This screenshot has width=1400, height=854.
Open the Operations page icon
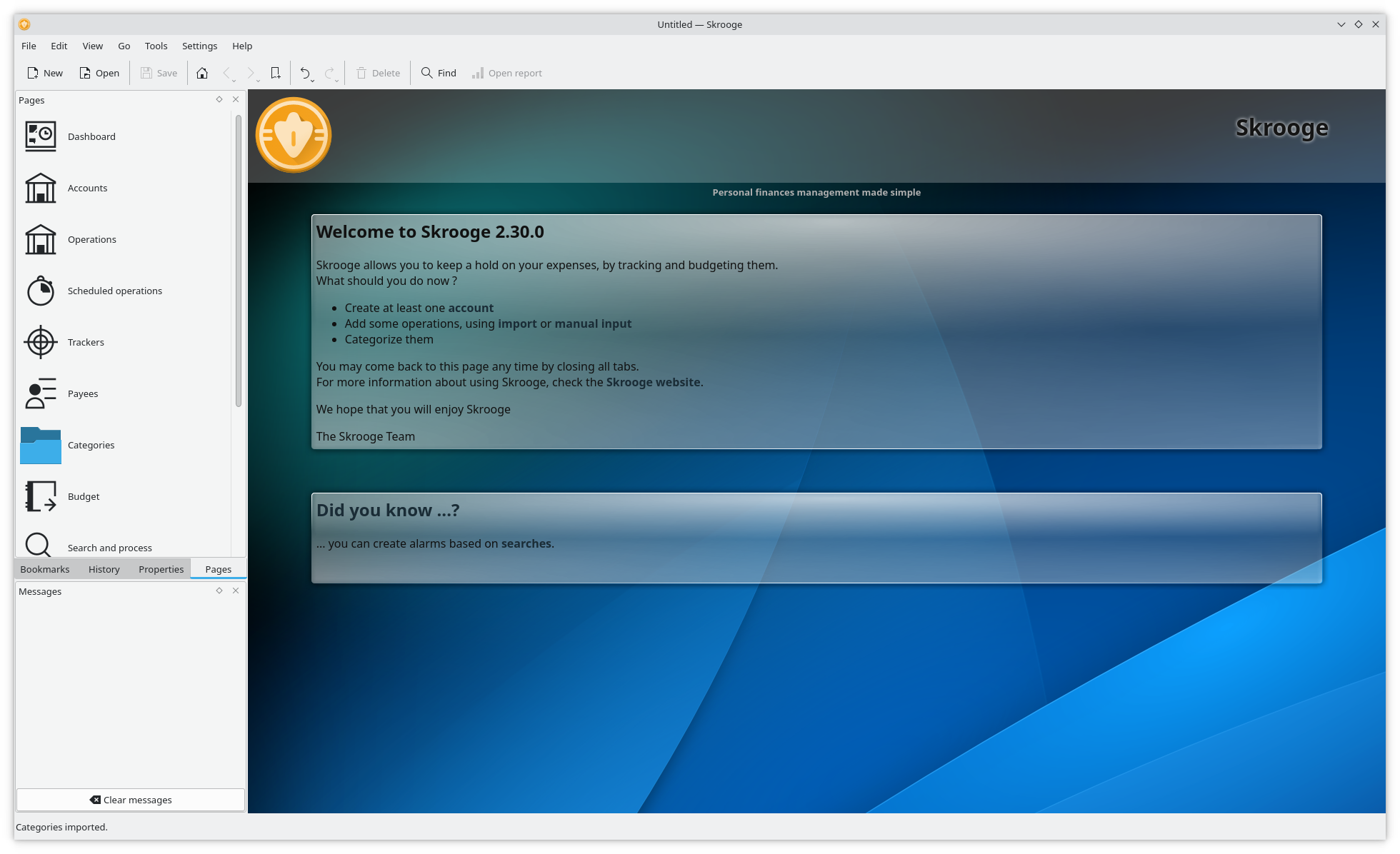pyautogui.click(x=41, y=239)
